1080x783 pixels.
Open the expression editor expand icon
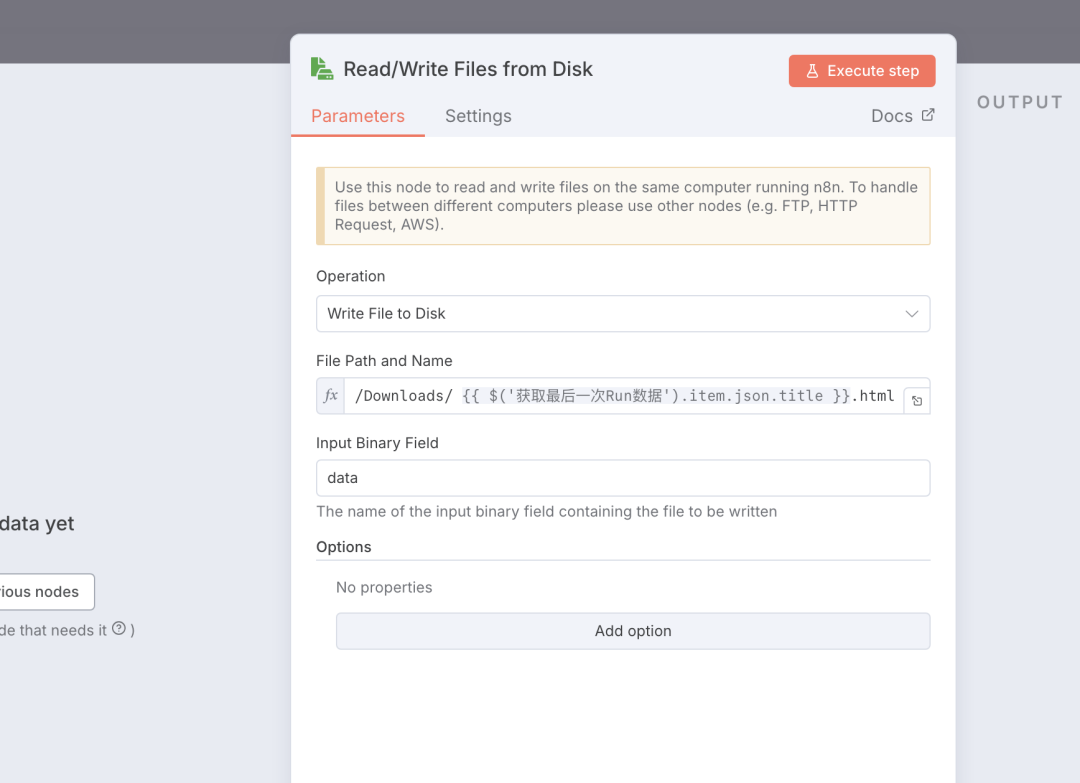[x=917, y=400]
